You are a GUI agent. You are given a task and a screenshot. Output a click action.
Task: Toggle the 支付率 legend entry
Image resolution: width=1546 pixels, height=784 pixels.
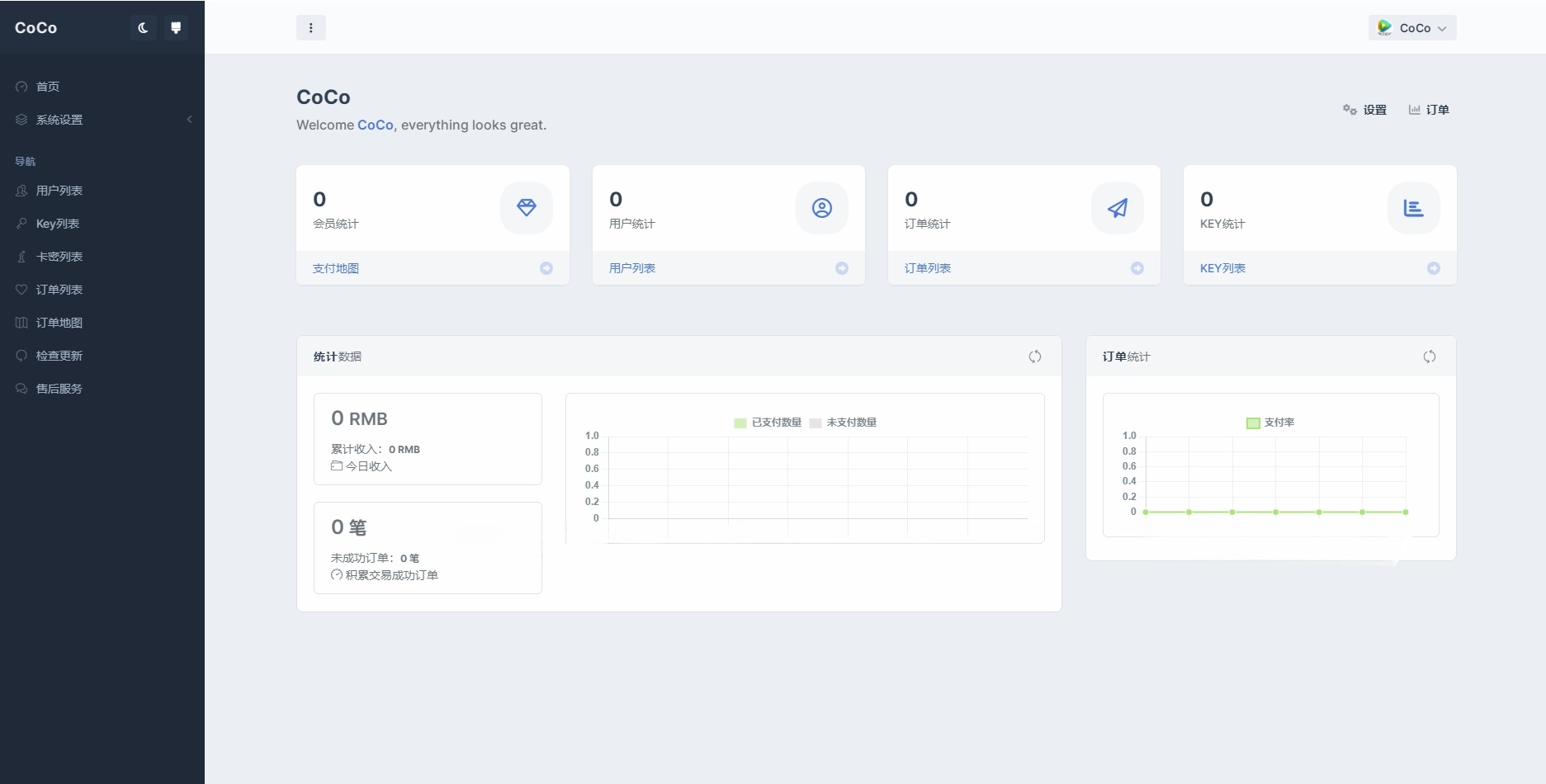coord(1272,422)
